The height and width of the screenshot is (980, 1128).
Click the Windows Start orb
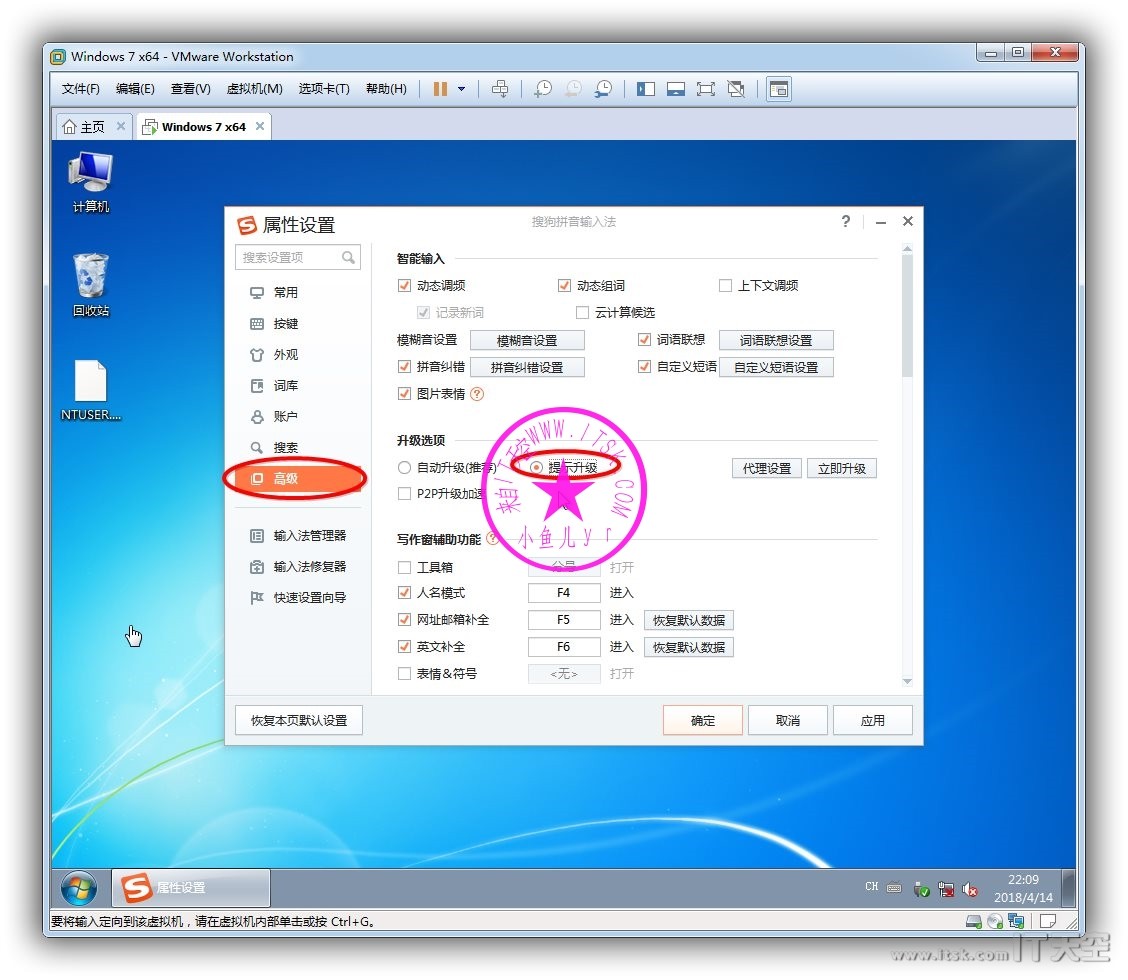[79, 888]
